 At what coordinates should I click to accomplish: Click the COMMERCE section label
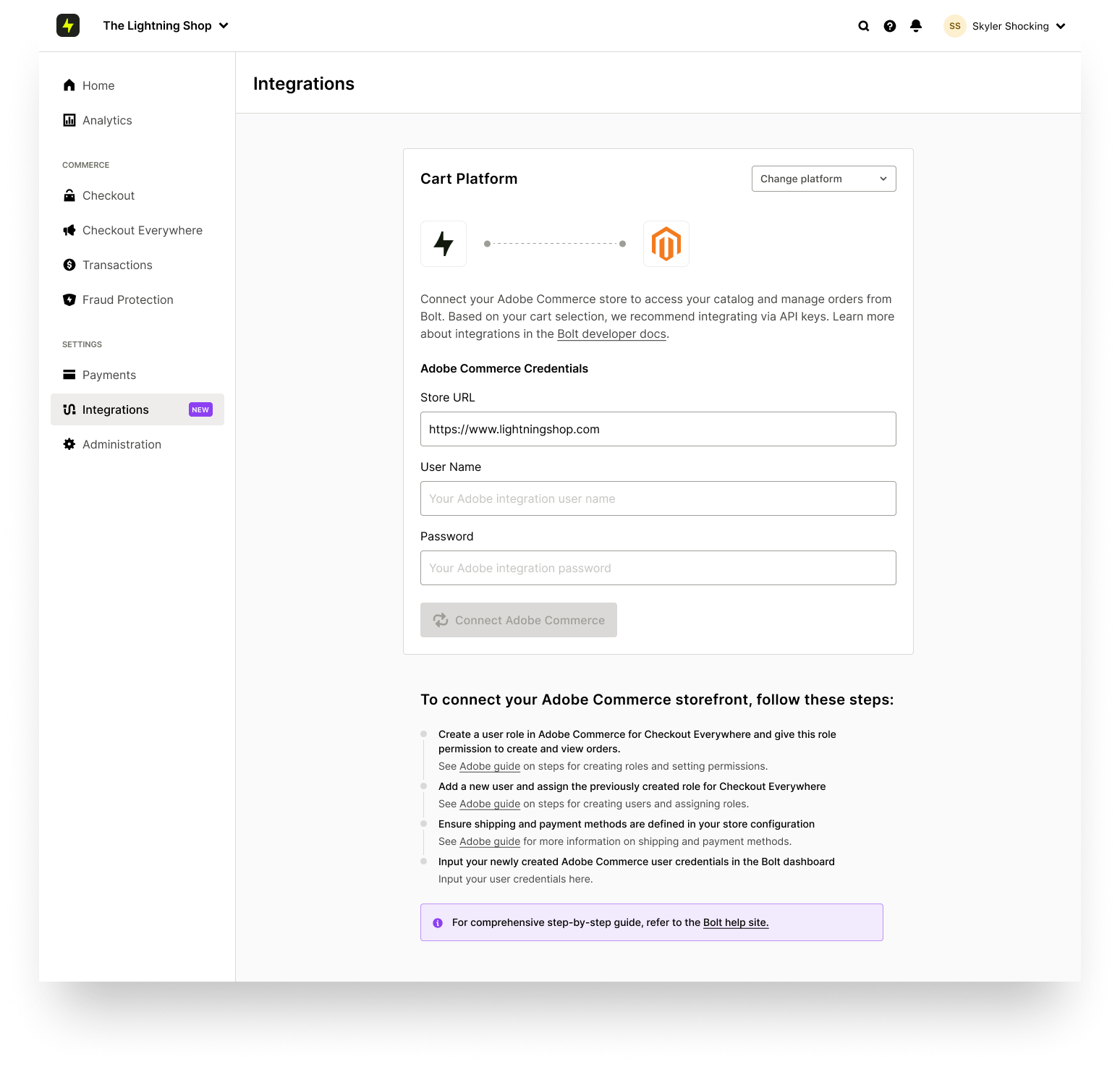[86, 165]
